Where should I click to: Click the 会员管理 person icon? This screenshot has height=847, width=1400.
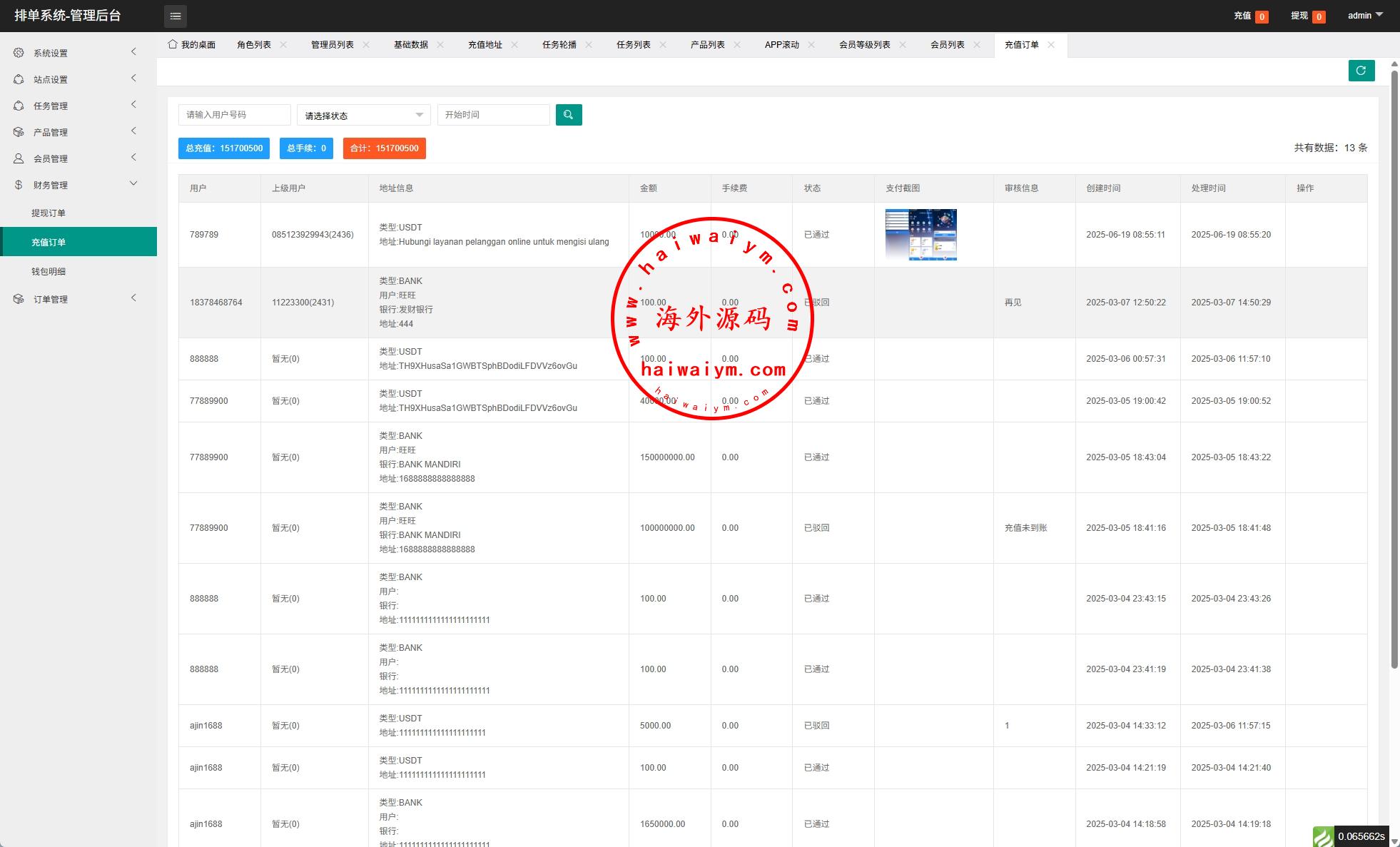point(19,158)
